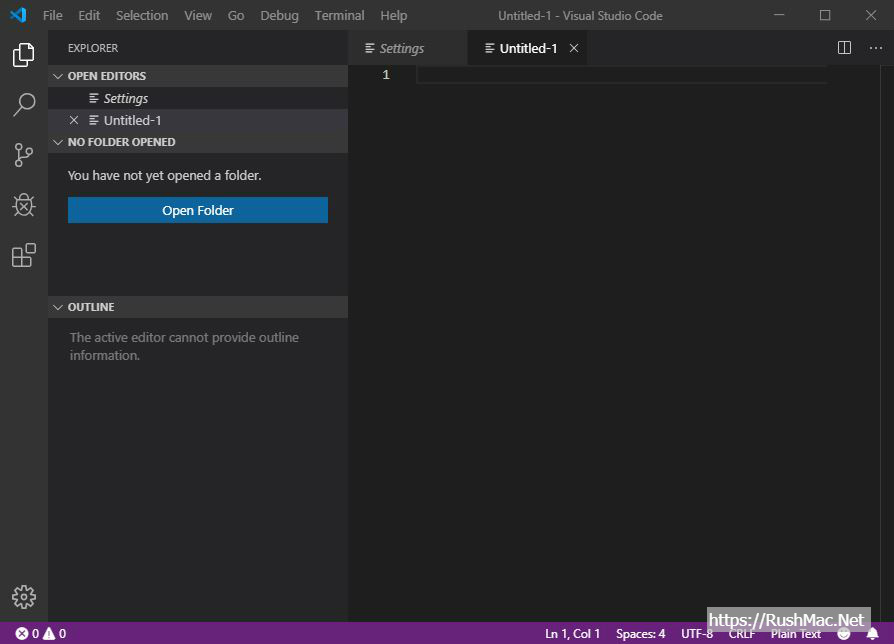Open the Search view icon

pyautogui.click(x=24, y=105)
